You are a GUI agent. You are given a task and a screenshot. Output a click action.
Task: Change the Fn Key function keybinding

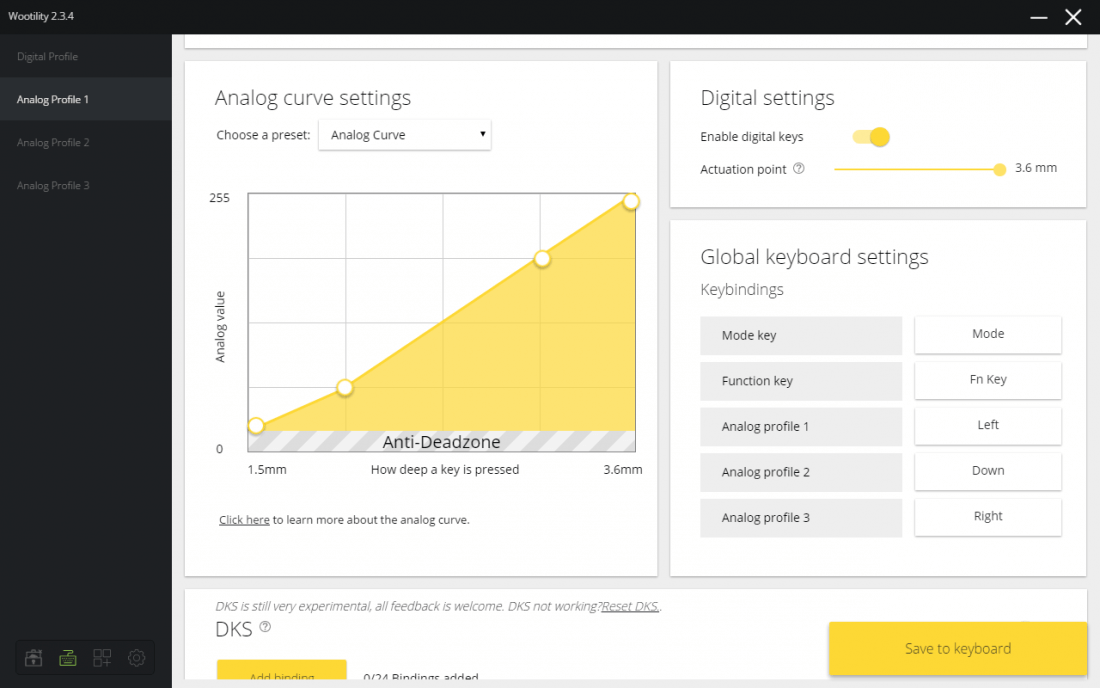(987, 380)
